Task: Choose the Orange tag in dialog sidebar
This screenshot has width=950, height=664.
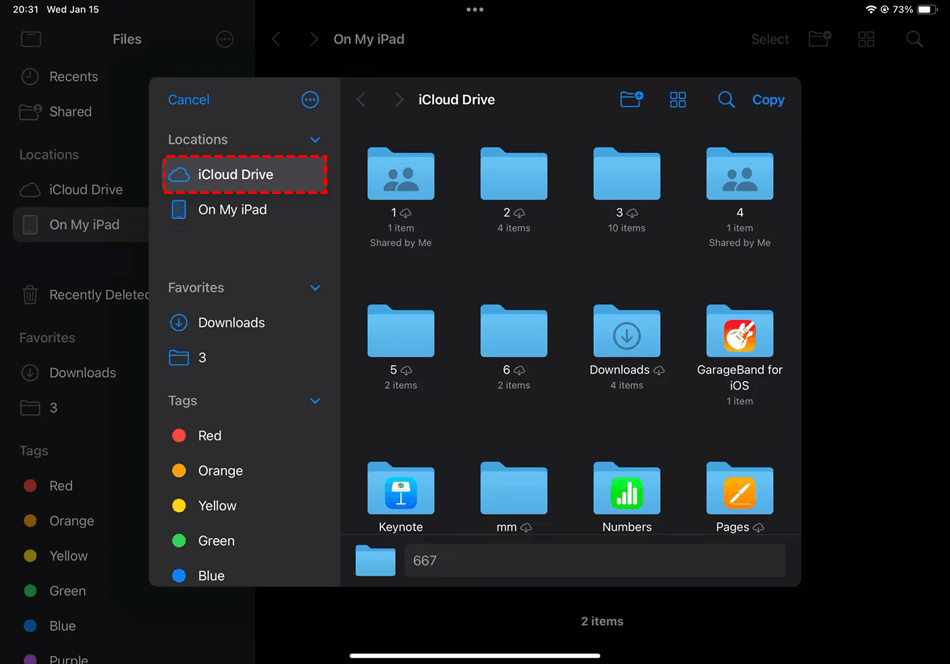Action: coord(220,471)
